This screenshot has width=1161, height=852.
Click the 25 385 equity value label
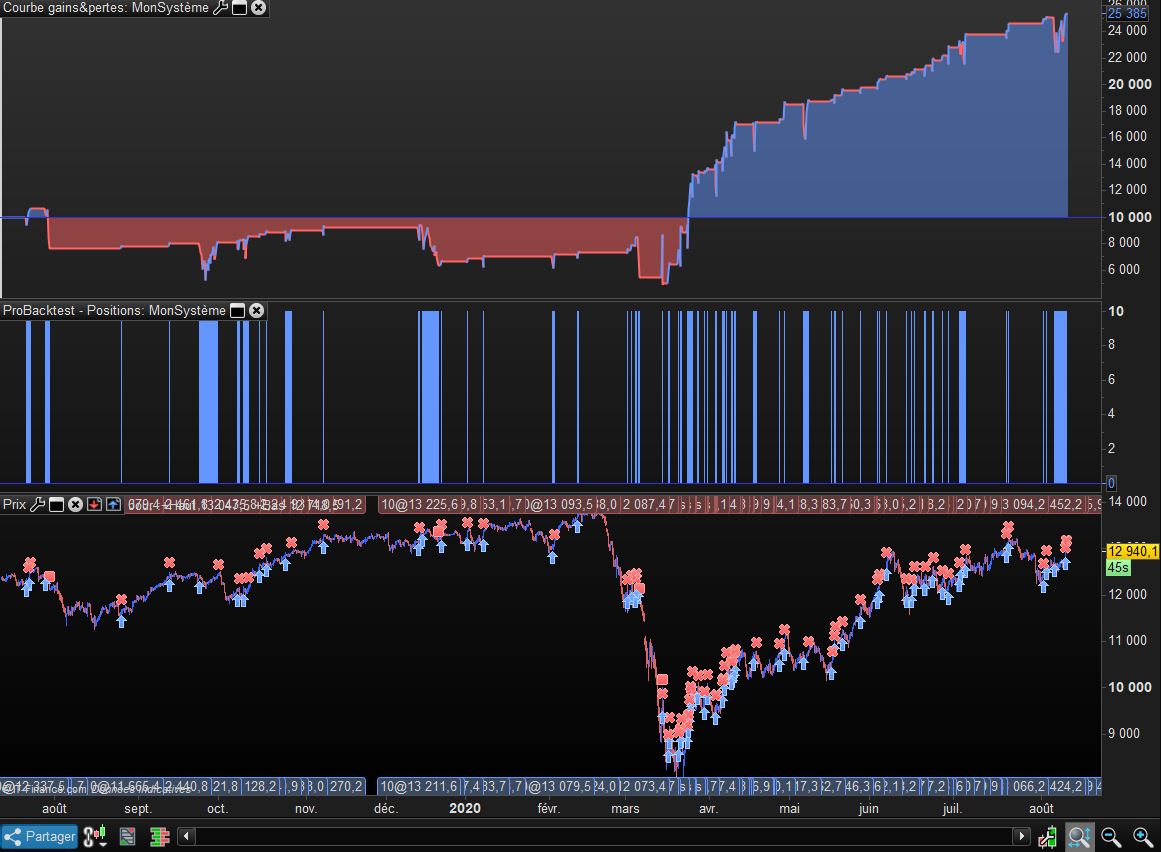pos(1127,13)
